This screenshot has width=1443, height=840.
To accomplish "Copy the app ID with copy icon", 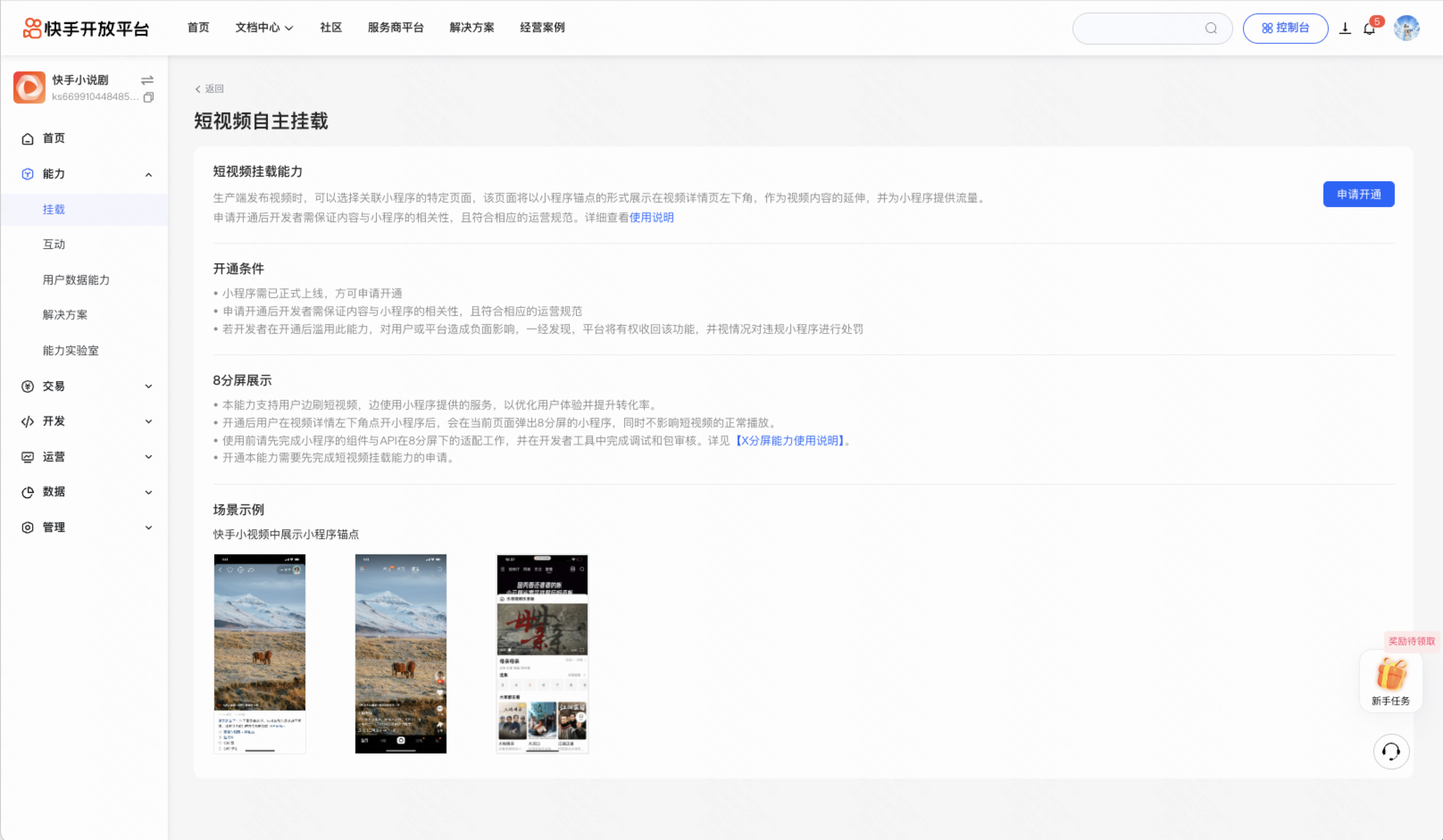I will coord(148,97).
